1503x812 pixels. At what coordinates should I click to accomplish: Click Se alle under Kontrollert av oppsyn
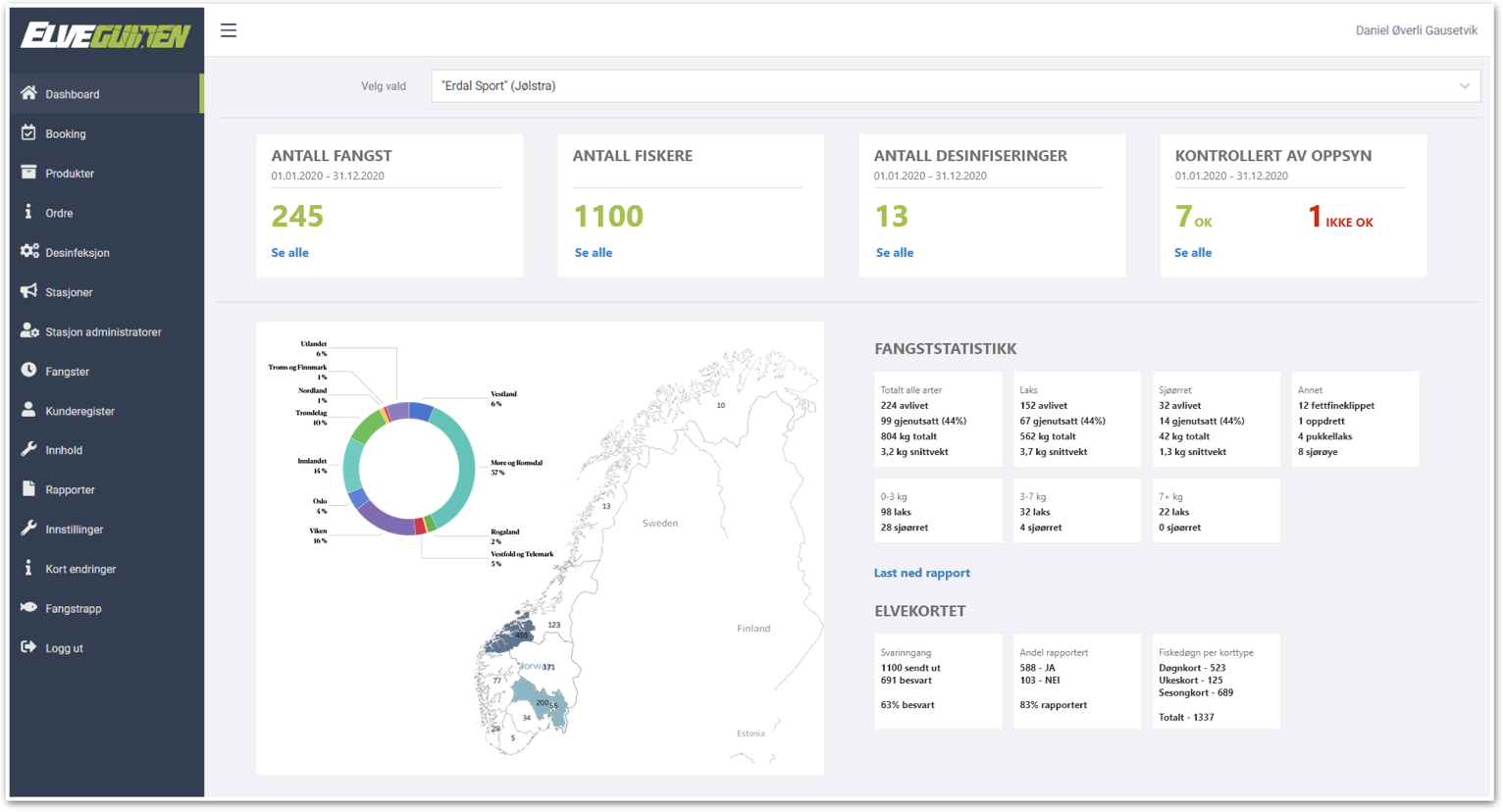pyautogui.click(x=1193, y=252)
